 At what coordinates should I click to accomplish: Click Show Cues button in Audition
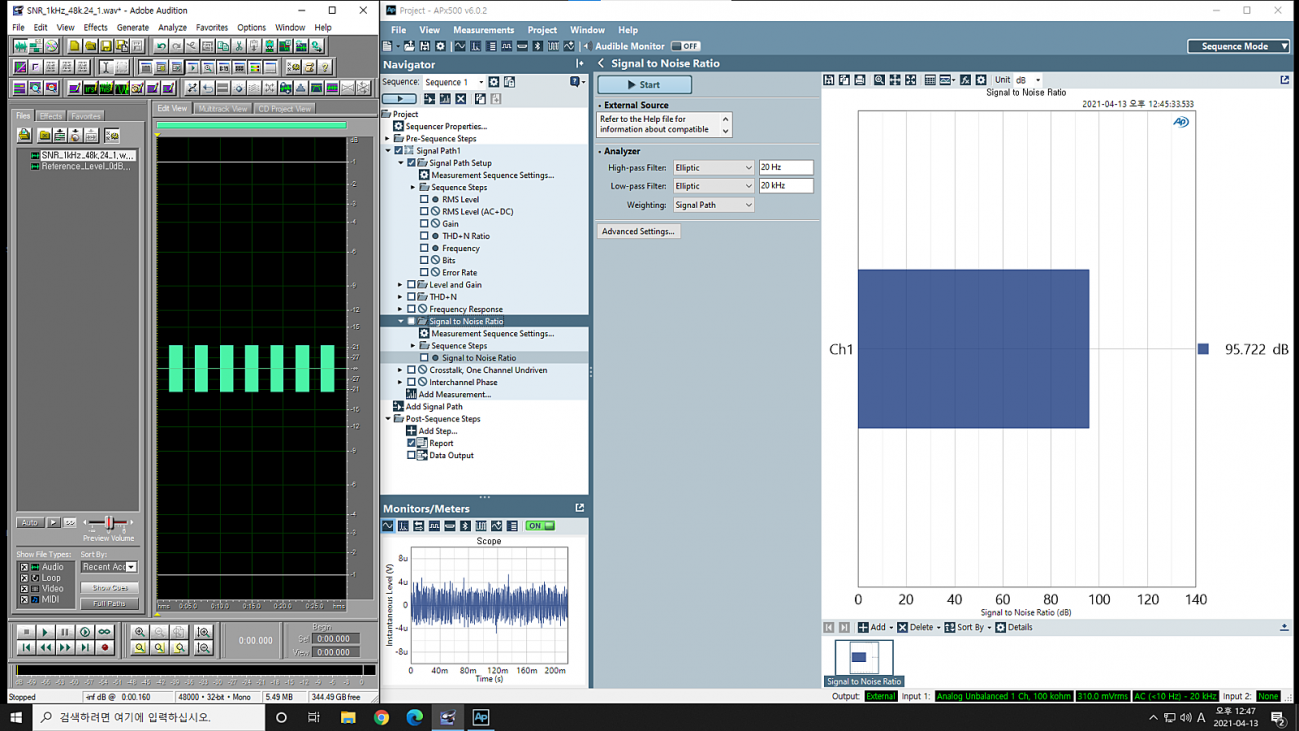109,588
